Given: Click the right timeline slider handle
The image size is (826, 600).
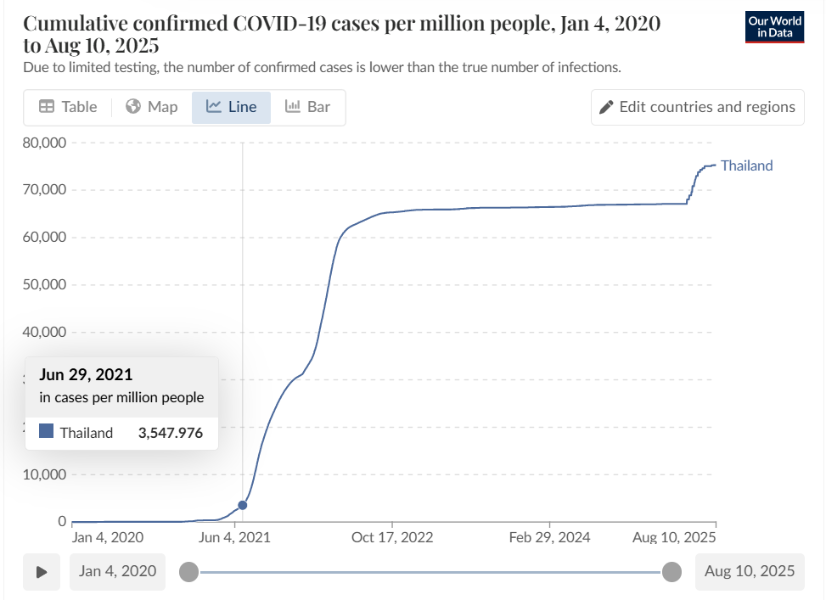Looking at the screenshot, I should click(x=672, y=572).
